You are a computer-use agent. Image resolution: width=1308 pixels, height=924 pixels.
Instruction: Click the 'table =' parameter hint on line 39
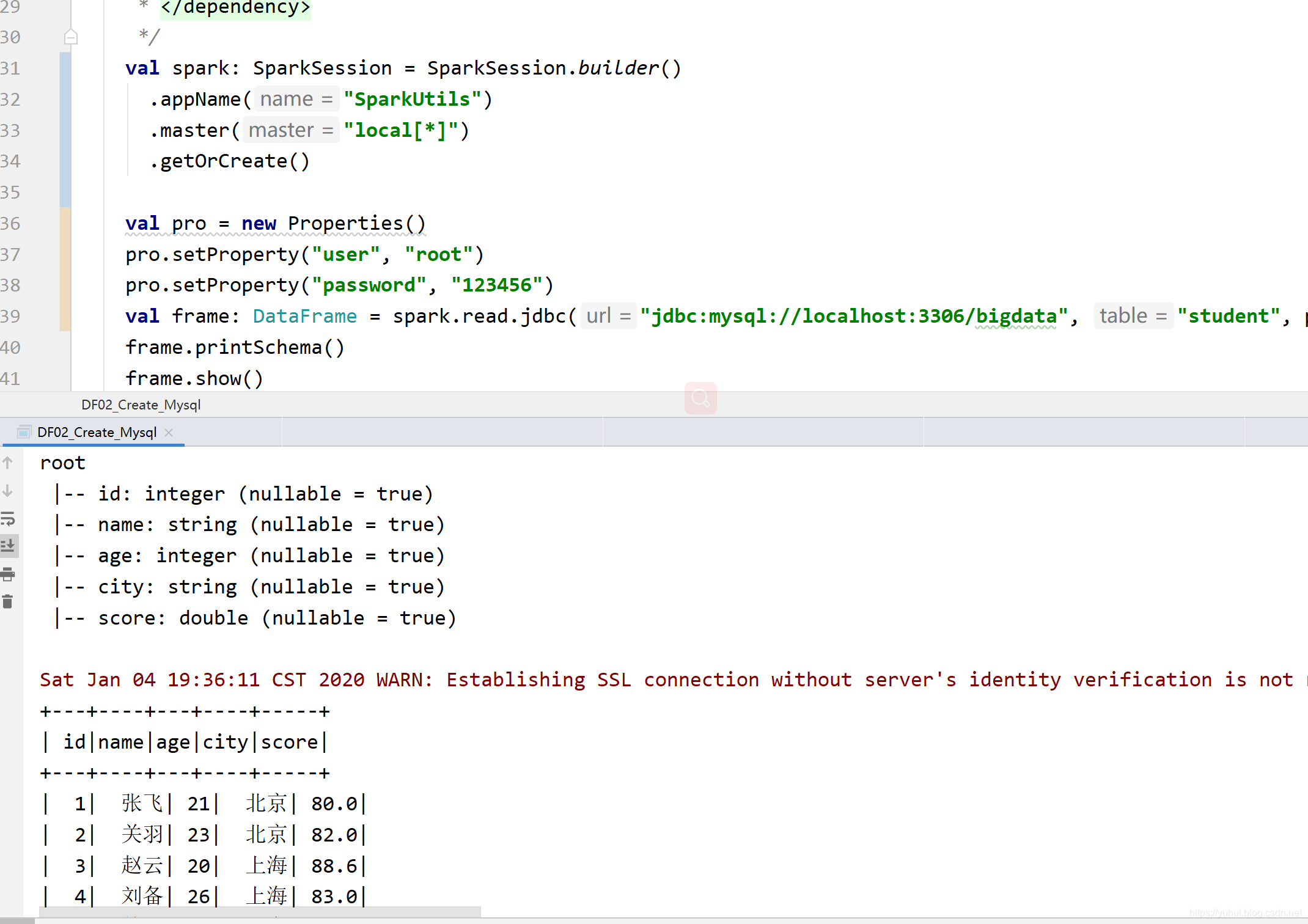pos(1134,316)
